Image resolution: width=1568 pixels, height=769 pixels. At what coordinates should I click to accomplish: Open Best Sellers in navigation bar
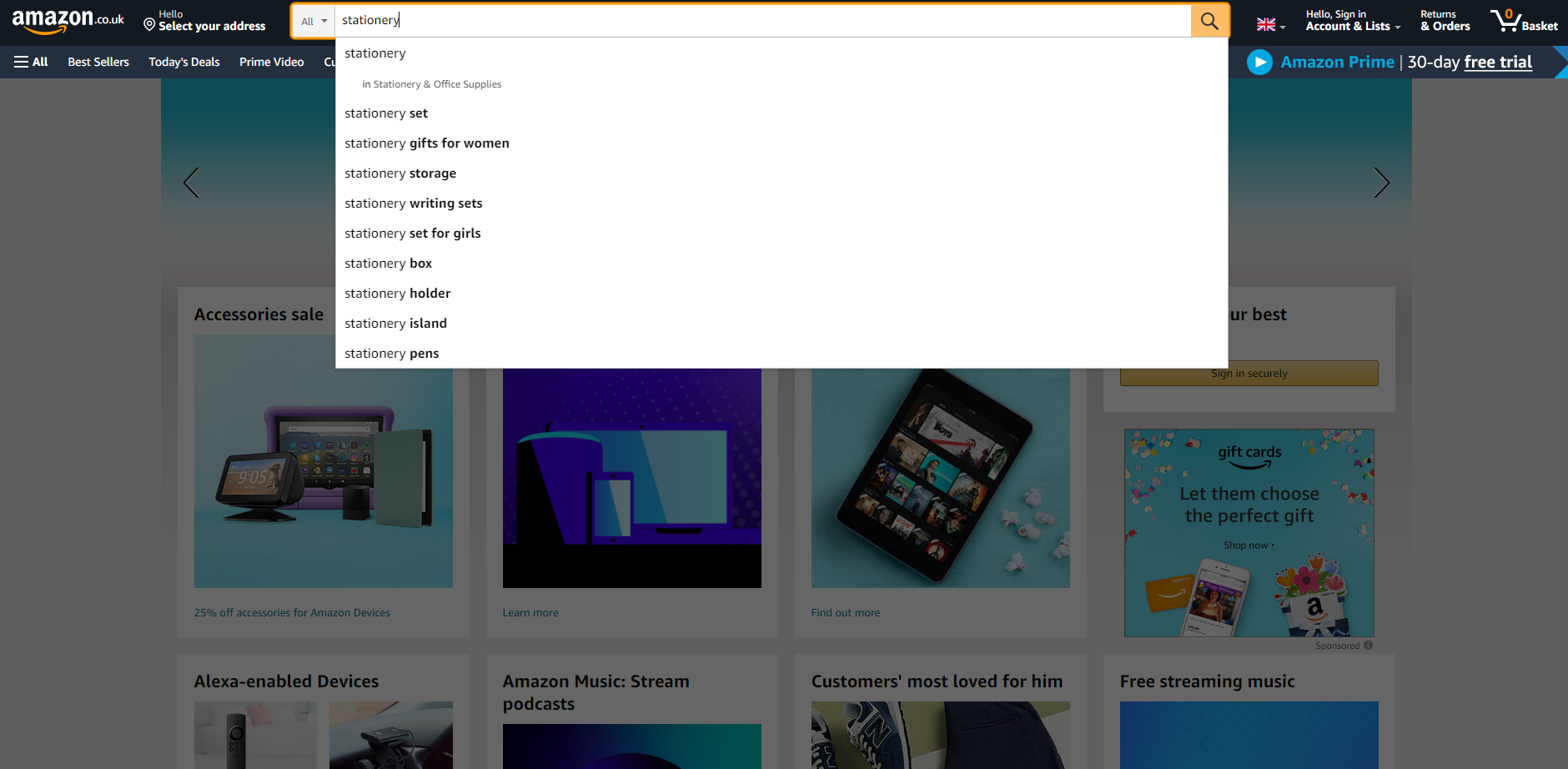[98, 62]
